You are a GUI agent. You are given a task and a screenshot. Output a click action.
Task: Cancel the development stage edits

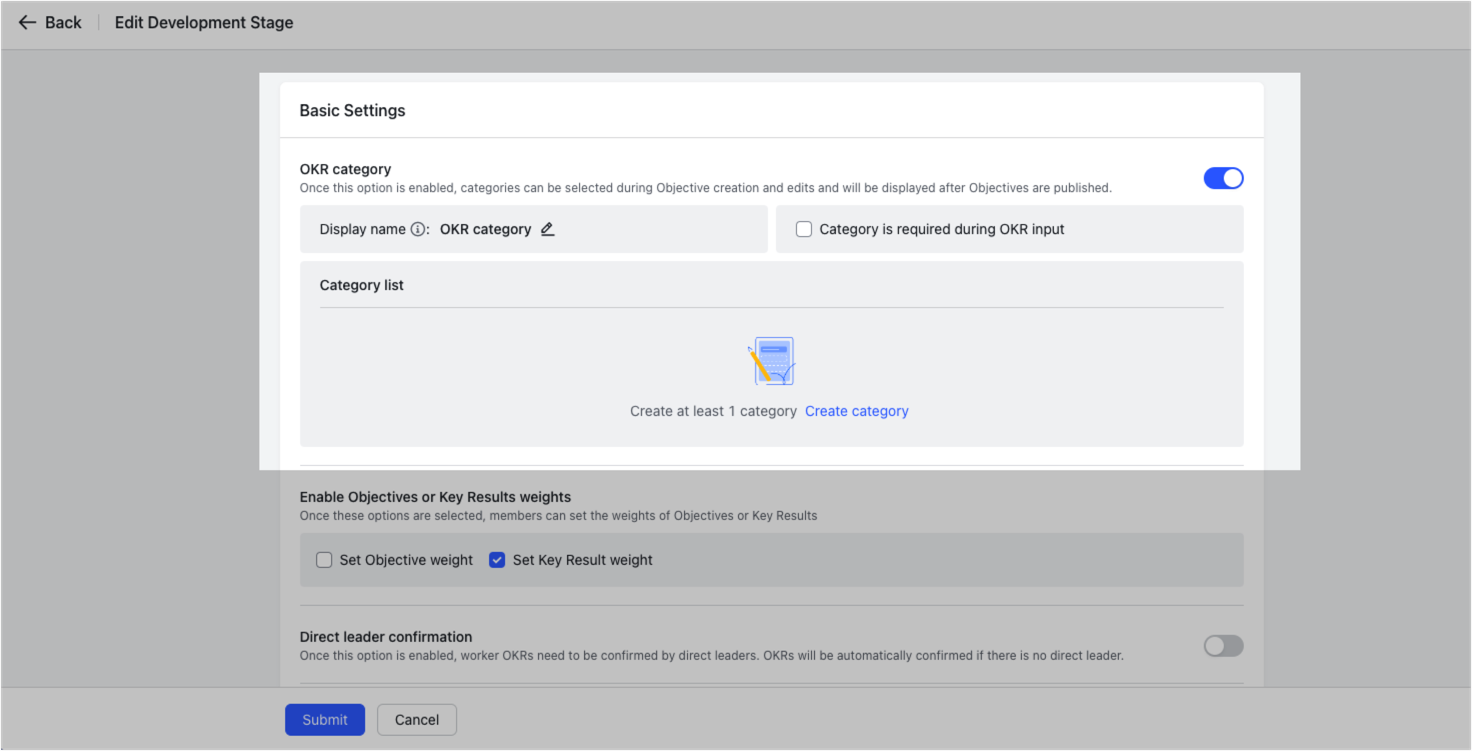(x=416, y=719)
